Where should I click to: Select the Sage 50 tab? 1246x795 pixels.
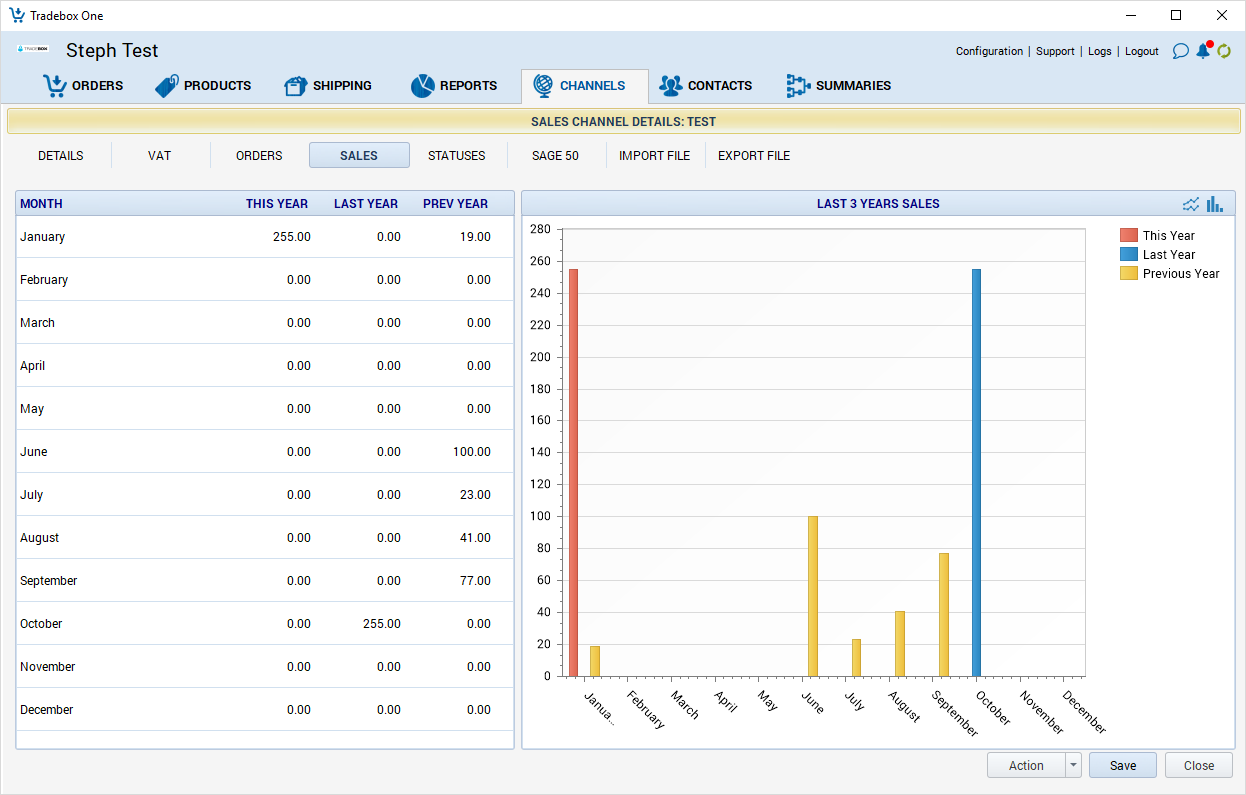555,156
